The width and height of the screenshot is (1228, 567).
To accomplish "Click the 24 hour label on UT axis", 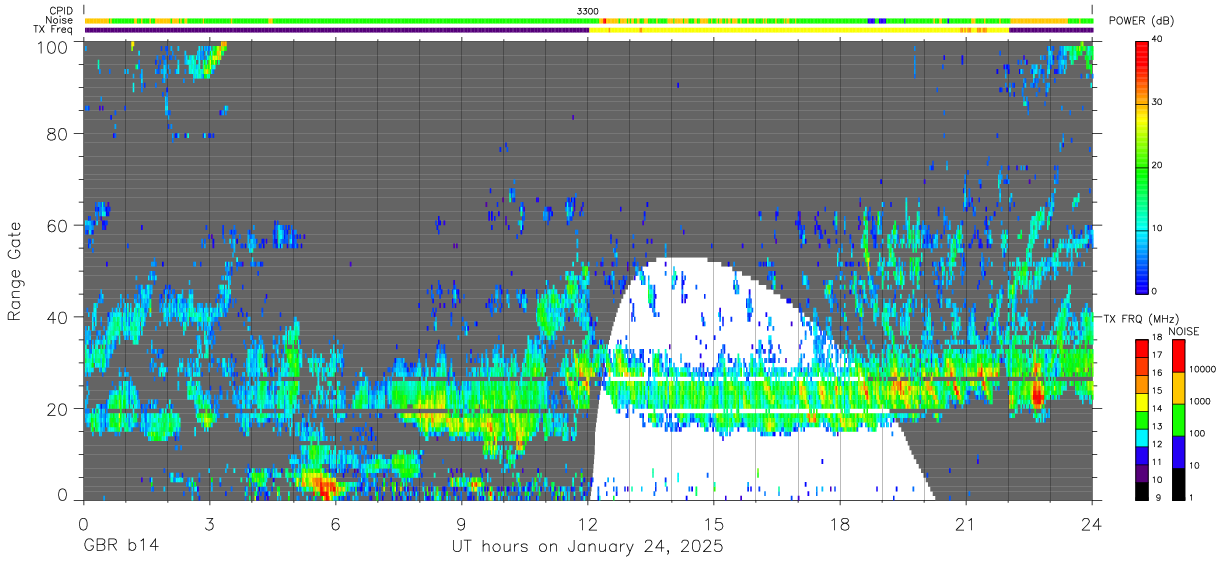I will click(x=1091, y=524).
